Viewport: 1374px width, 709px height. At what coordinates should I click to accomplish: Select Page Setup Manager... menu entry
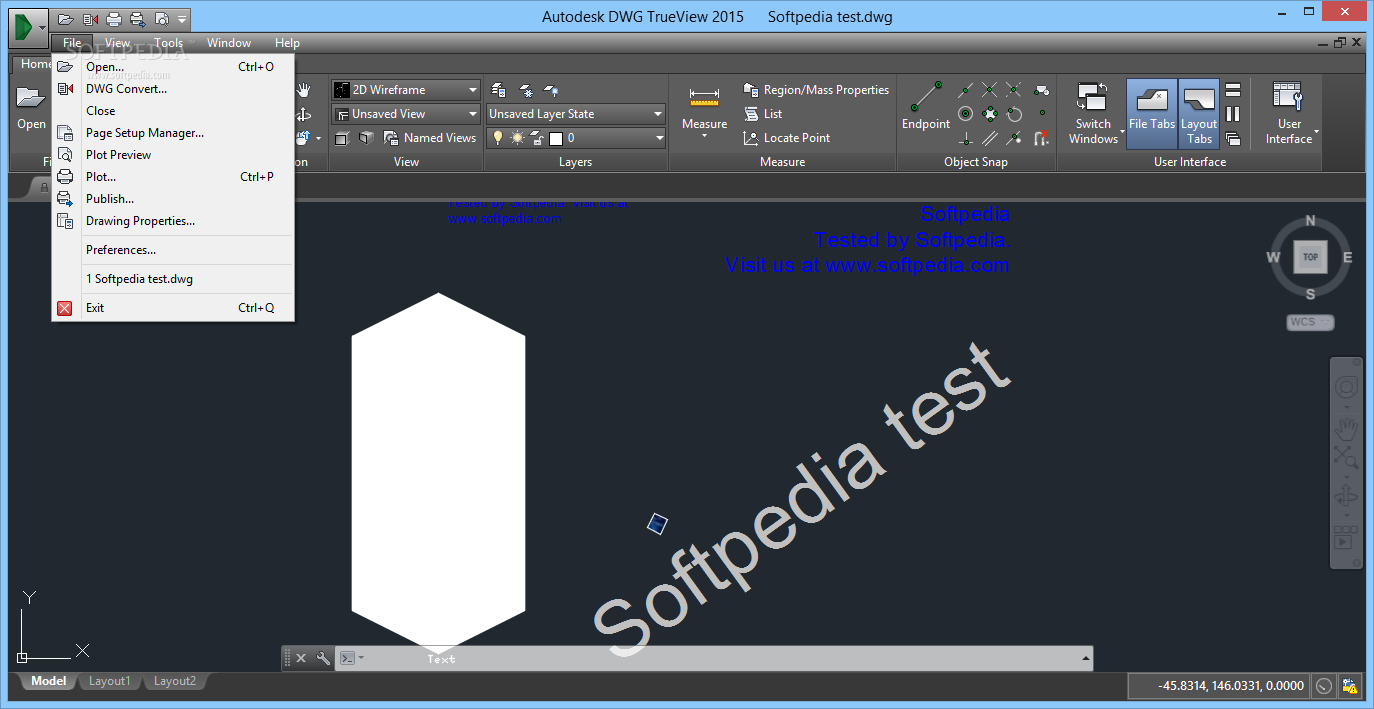click(x=173, y=133)
